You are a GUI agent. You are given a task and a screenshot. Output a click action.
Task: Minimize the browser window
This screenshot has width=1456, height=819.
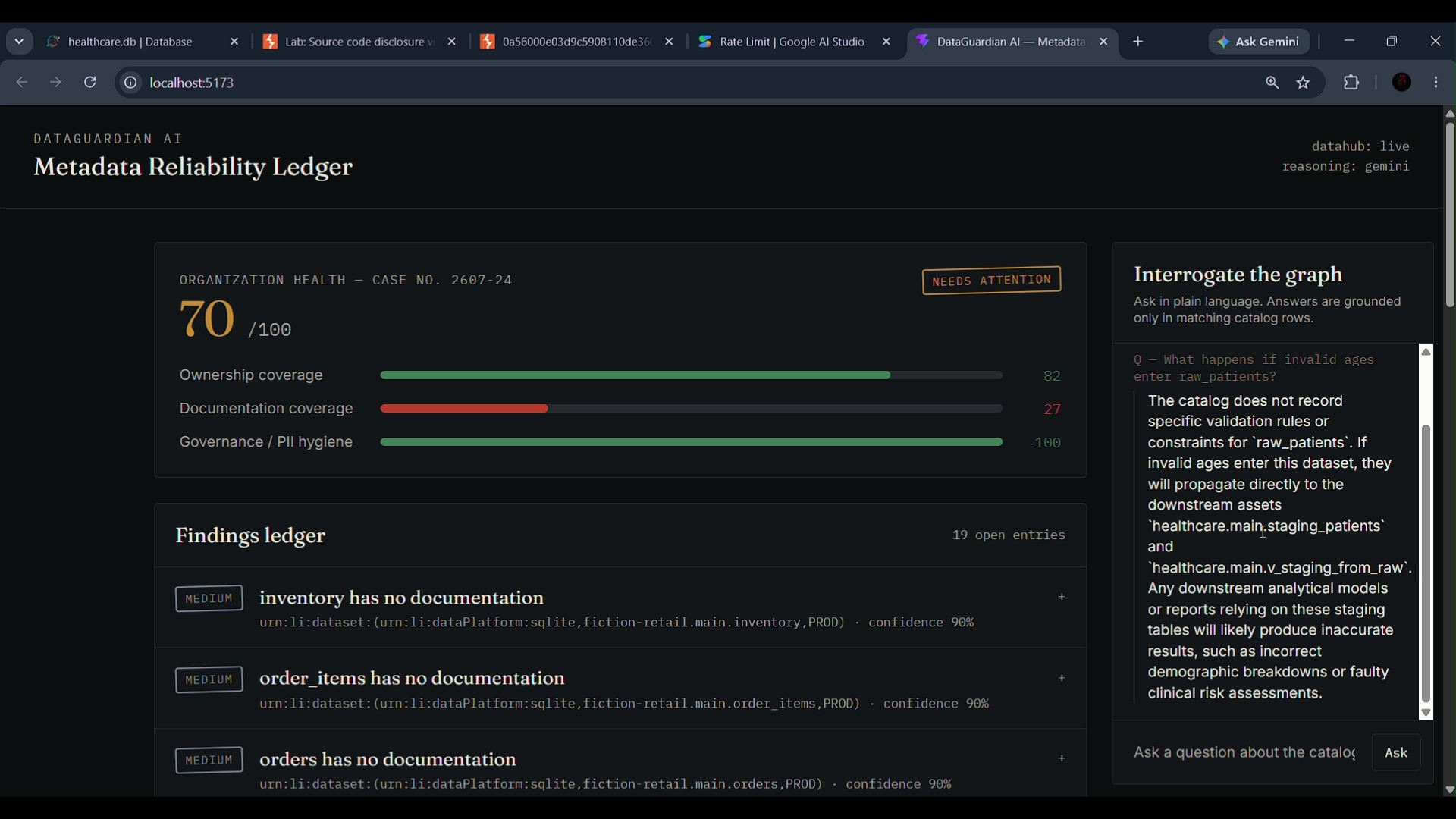1349,42
